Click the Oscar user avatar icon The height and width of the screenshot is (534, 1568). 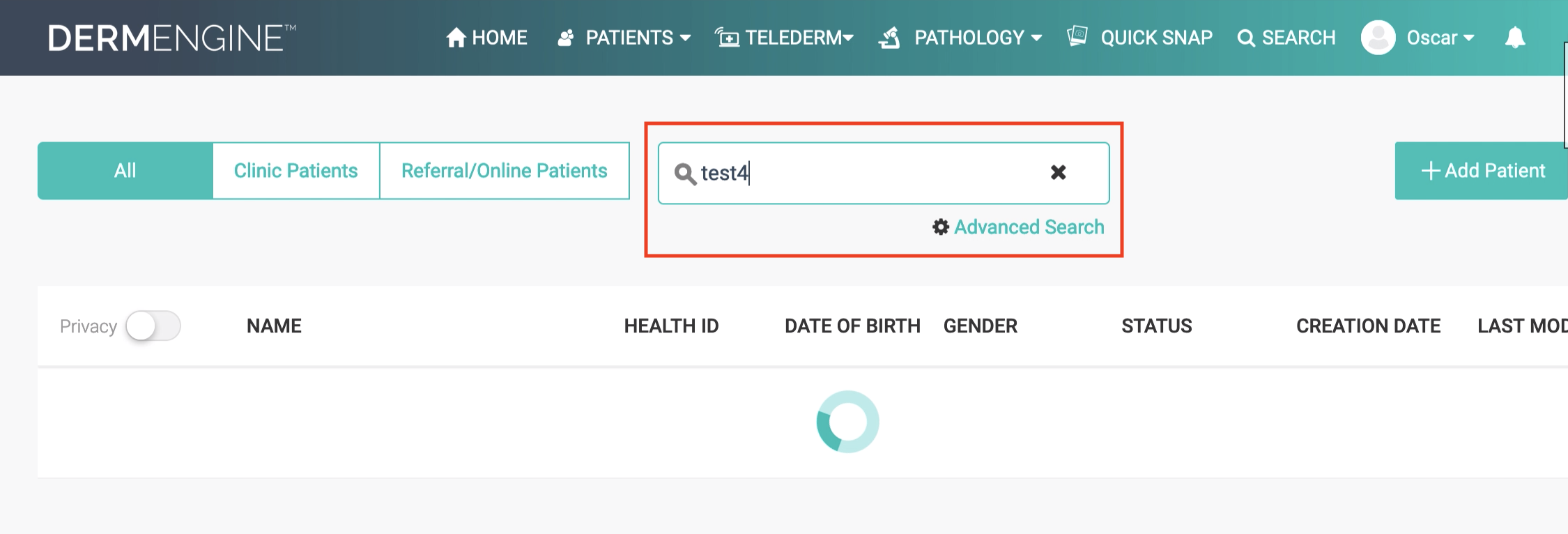(x=1378, y=38)
